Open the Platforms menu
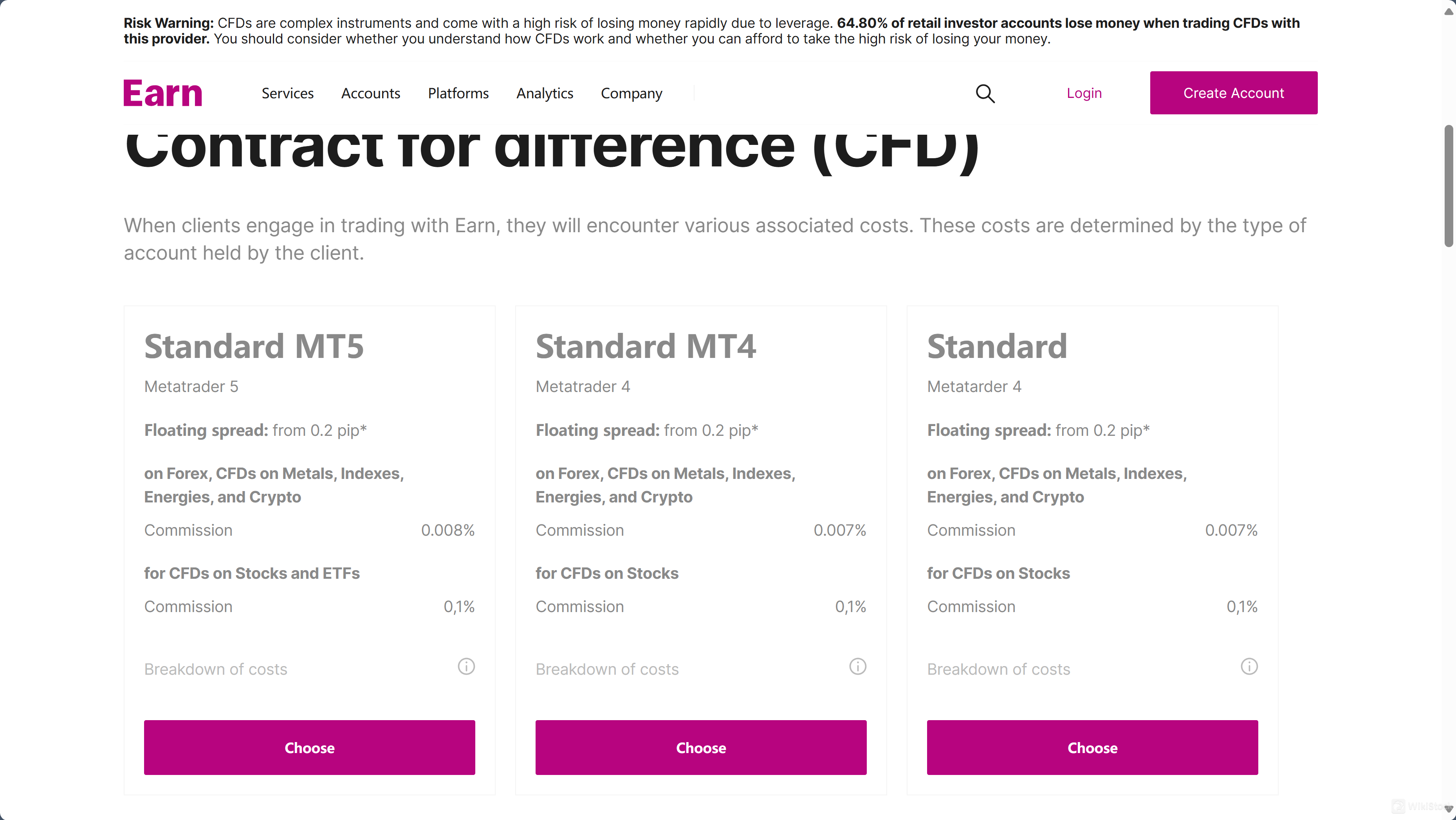This screenshot has width=1456, height=820. pyautogui.click(x=458, y=93)
